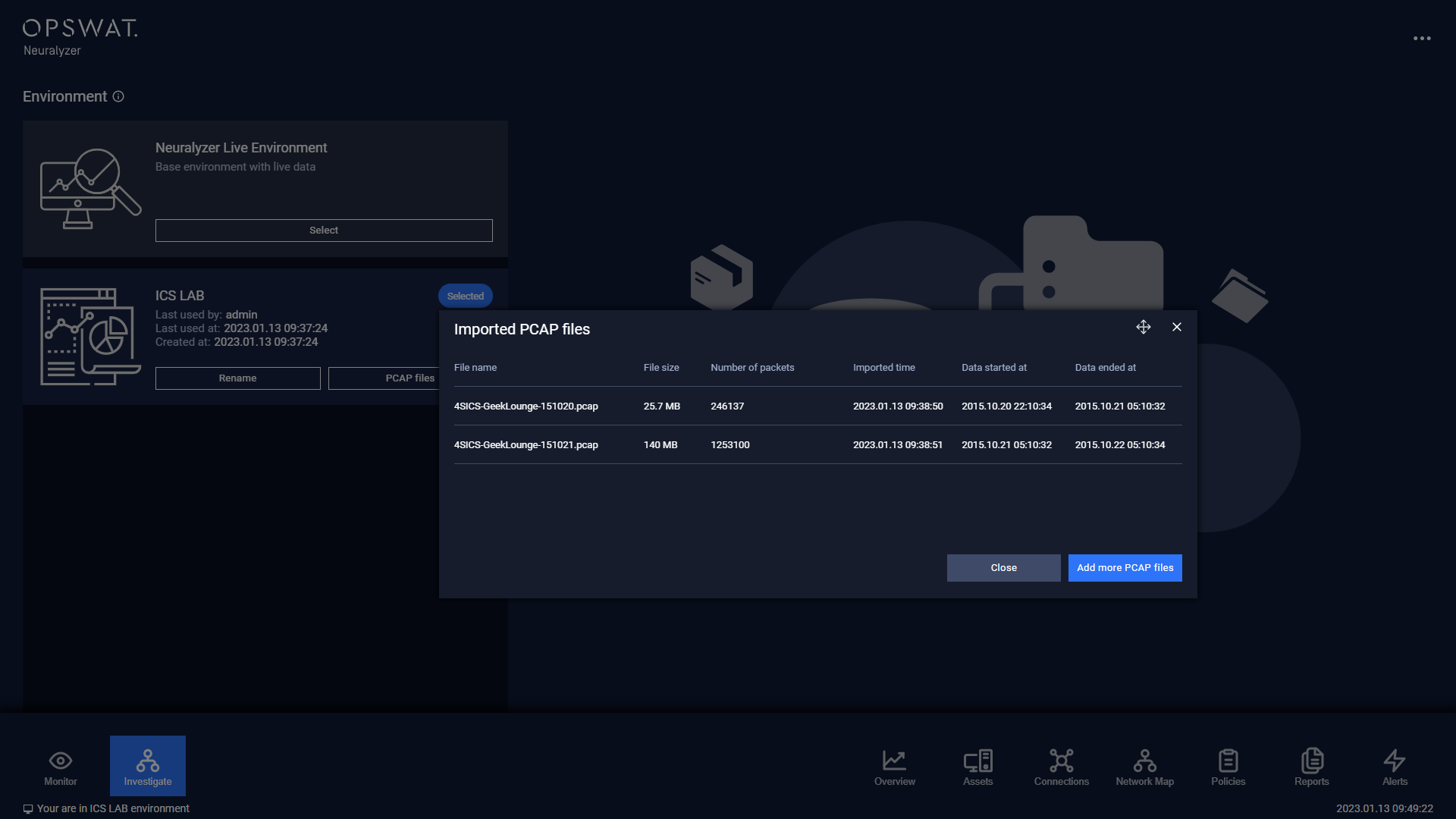Screen dimensions: 1456x819
Task: Click imported time 2023.01.13 09:38:50
Action: click(x=898, y=406)
